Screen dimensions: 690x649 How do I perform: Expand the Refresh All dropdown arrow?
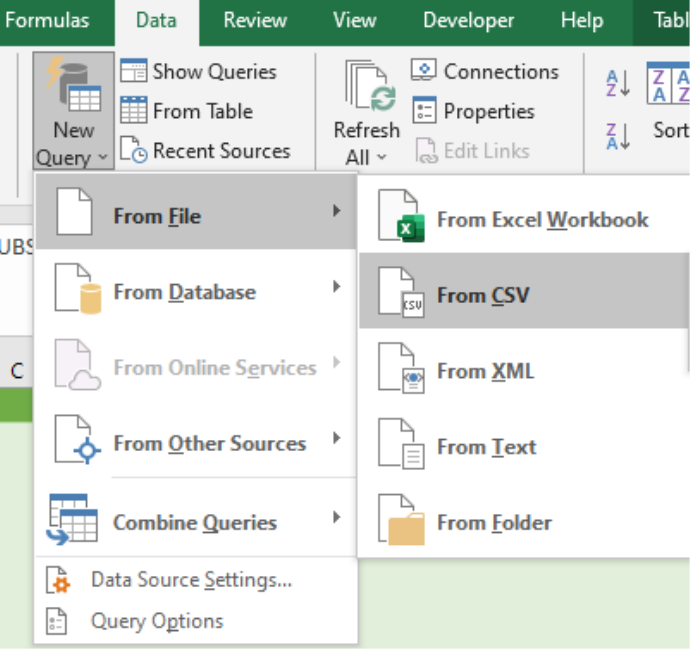382,157
